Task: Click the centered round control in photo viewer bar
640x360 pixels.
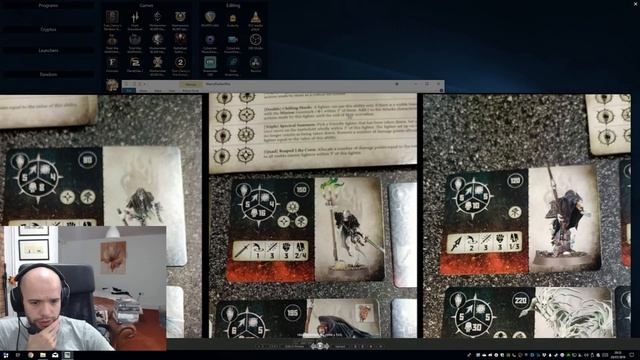Action: tap(320, 346)
